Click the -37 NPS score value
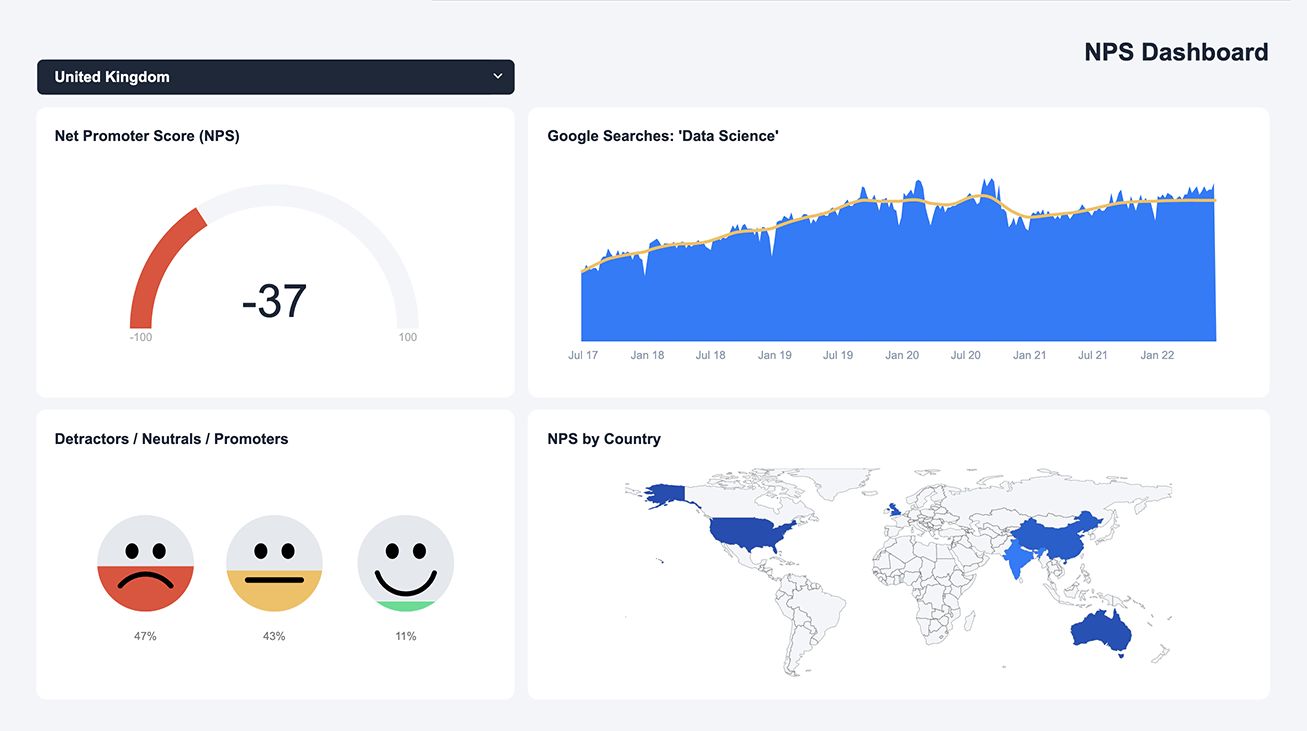 [x=274, y=301]
